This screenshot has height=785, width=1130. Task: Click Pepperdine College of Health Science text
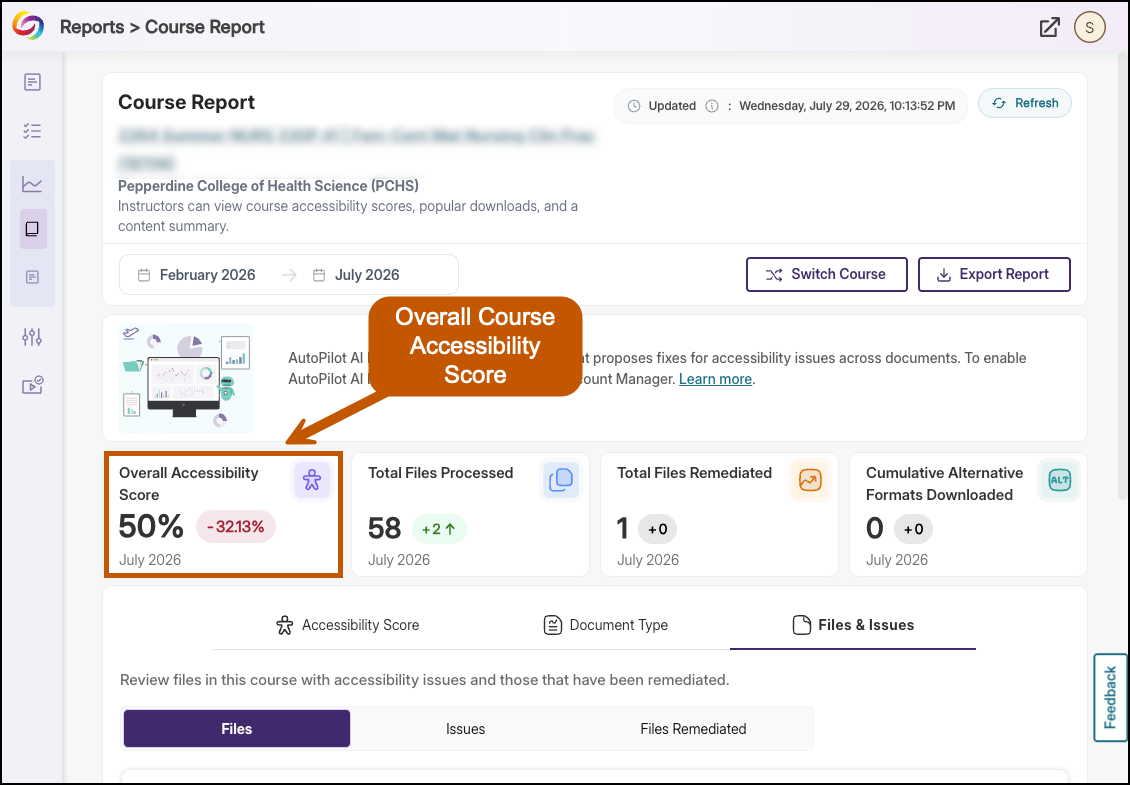[x=268, y=186]
